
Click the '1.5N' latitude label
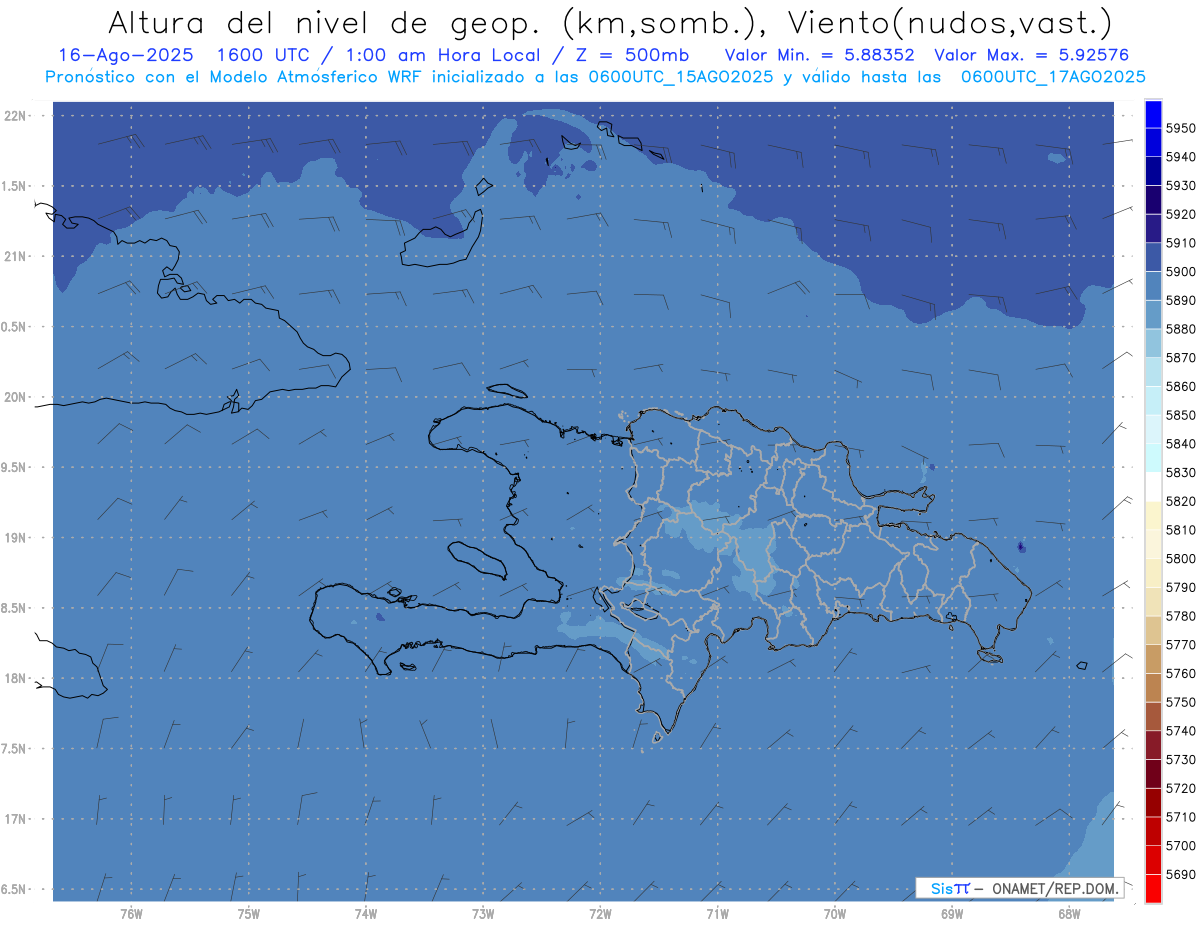point(15,186)
